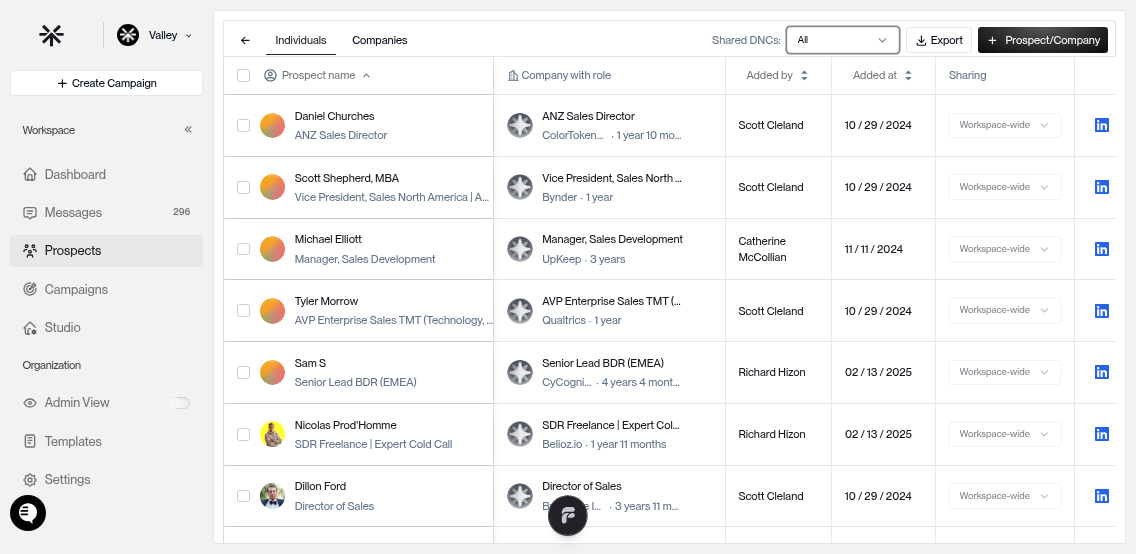Open sharing dropdown for Tyler Morrow

coord(1004,310)
